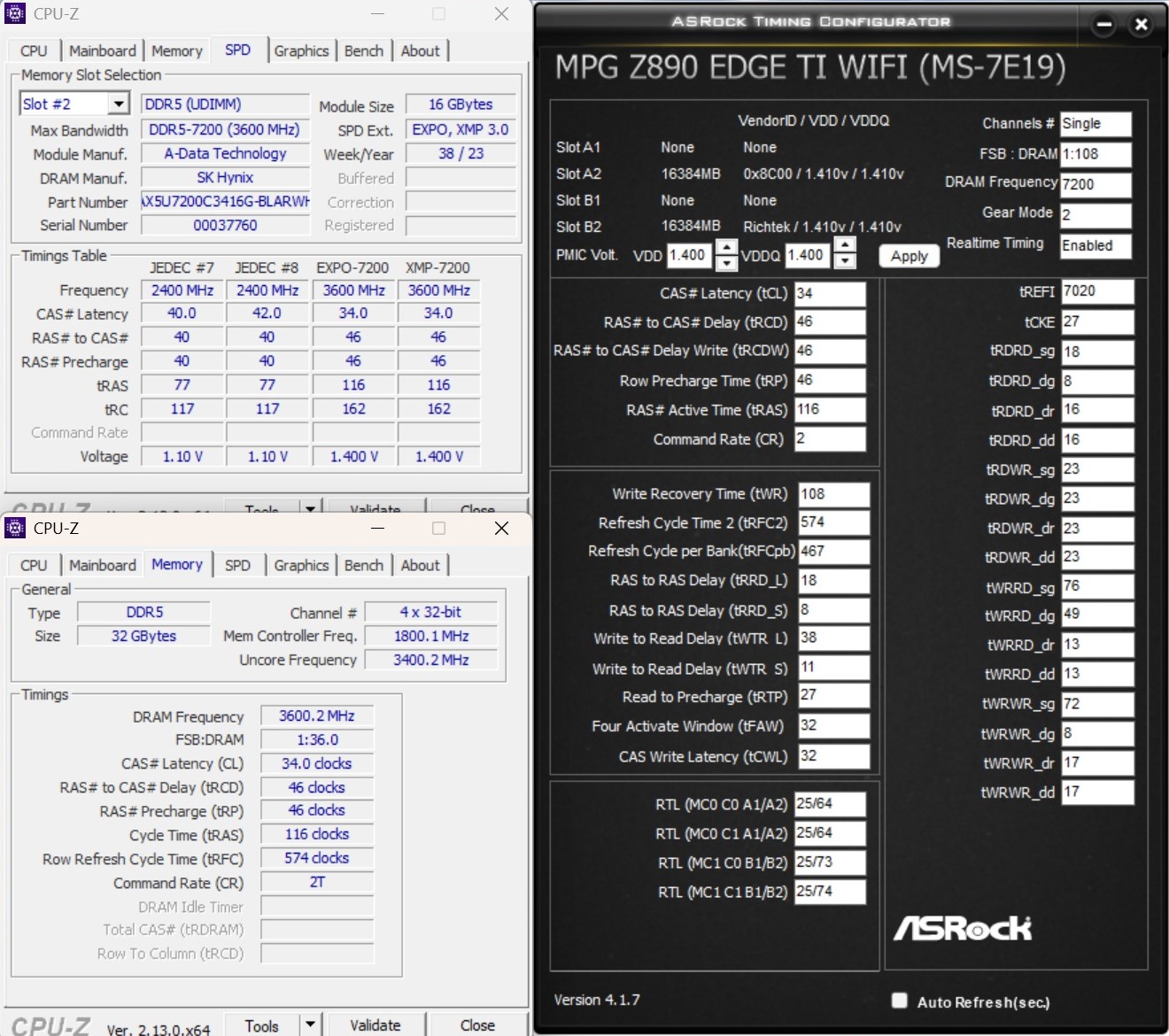Click the Gear Mode field
The width and height of the screenshot is (1169, 1036).
(1096, 215)
